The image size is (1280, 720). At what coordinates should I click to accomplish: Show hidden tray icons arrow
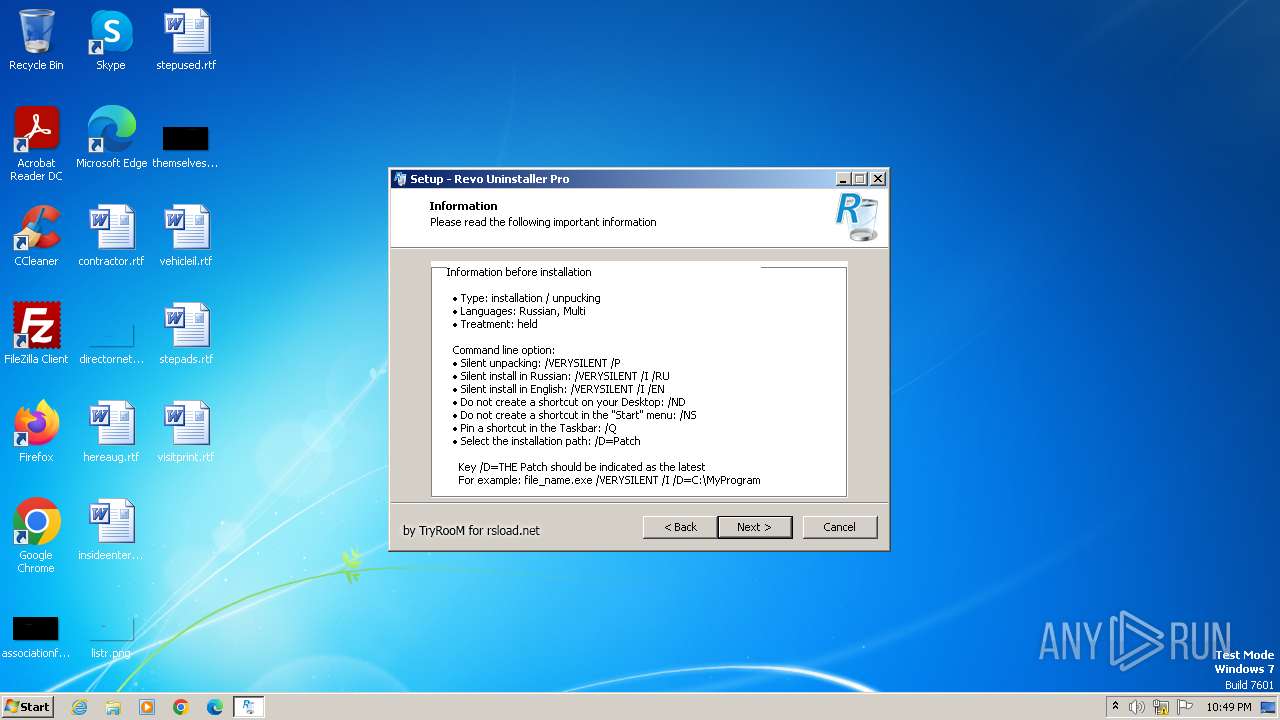(1116, 707)
